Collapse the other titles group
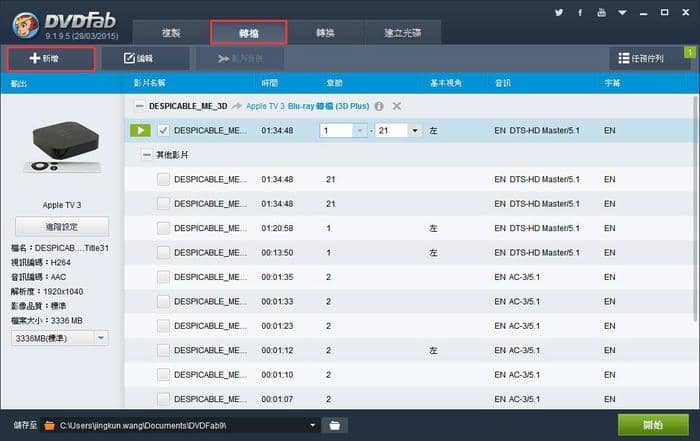Image resolution: width=700 pixels, height=441 pixels. click(x=146, y=155)
